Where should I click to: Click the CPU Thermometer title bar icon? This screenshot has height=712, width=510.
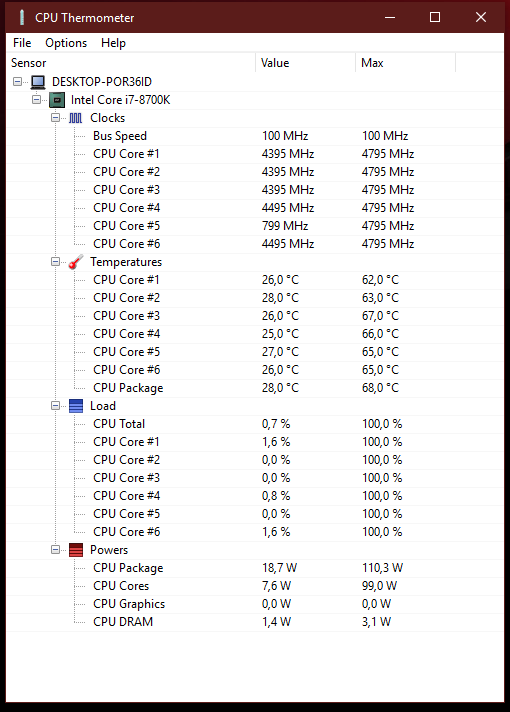point(21,17)
